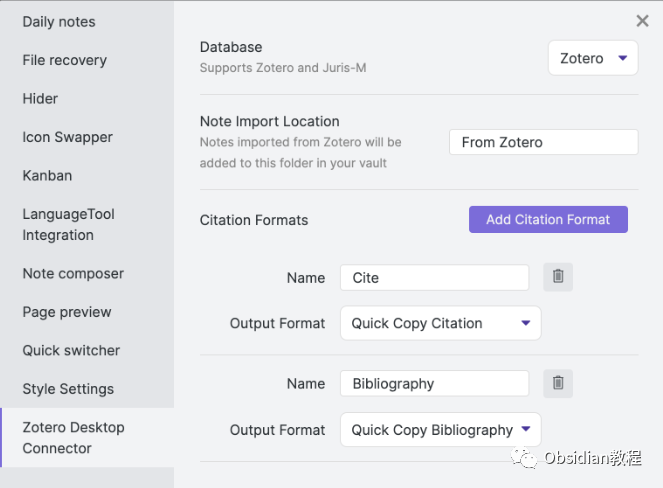Image resolution: width=663 pixels, height=488 pixels.
Task: Click the Note Import Location label
Action: (x=269, y=122)
